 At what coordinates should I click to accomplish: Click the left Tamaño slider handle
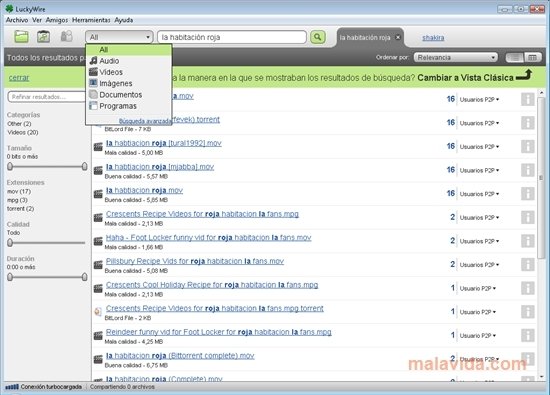pos(10,166)
